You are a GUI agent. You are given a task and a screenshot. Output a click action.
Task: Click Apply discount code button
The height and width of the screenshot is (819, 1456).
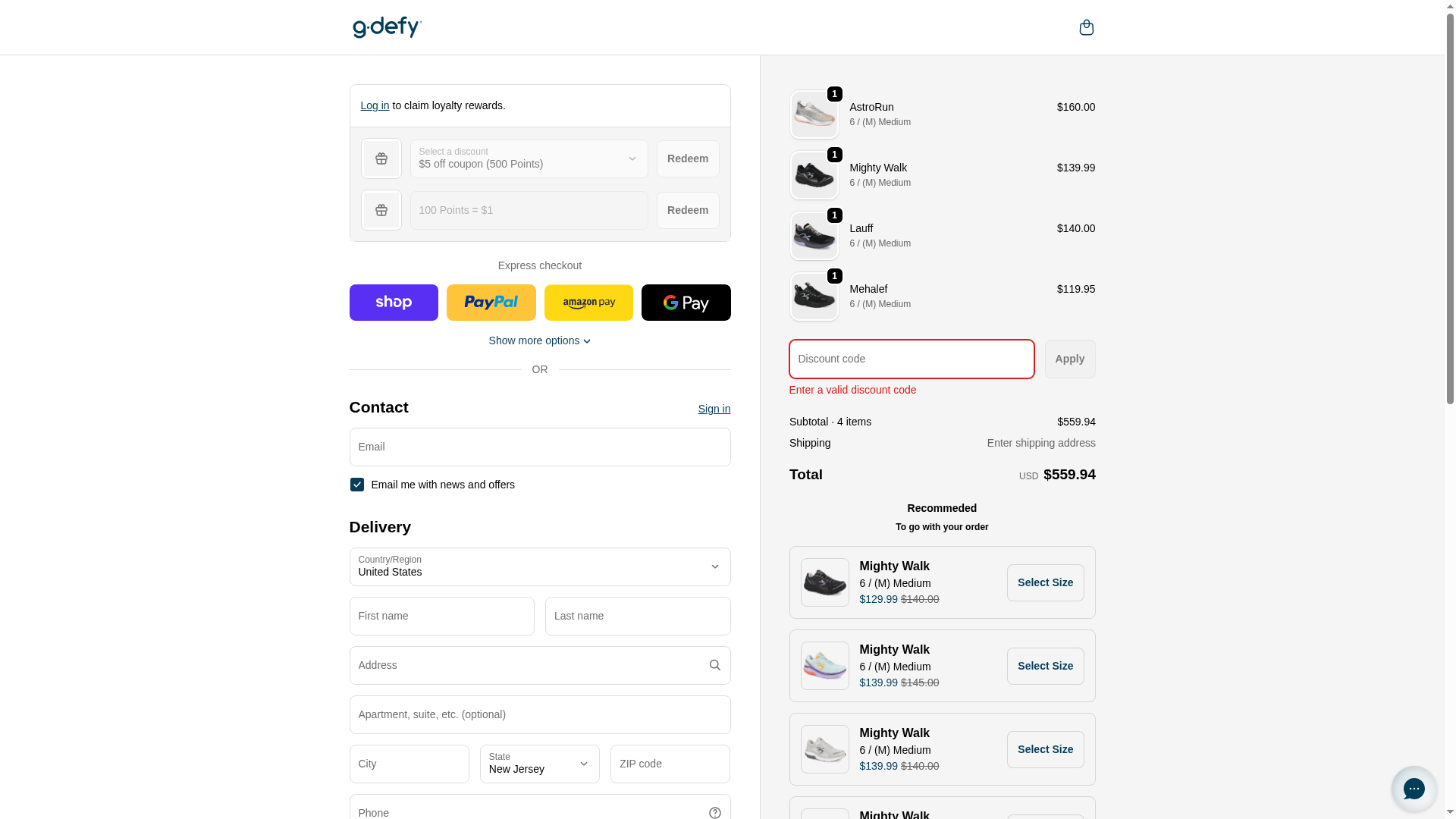[x=1069, y=359]
